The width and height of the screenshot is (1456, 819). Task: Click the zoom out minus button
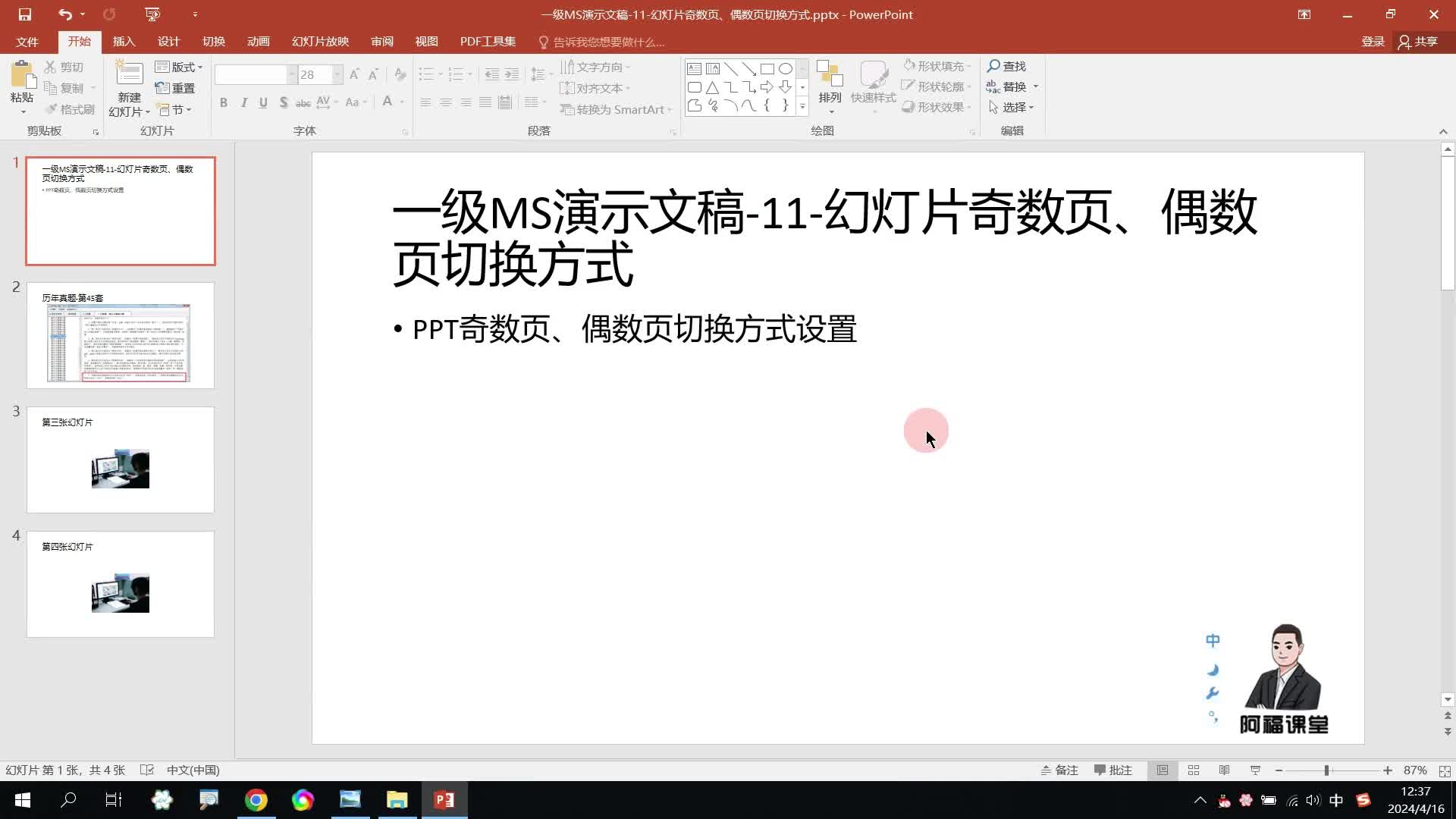click(x=1279, y=770)
